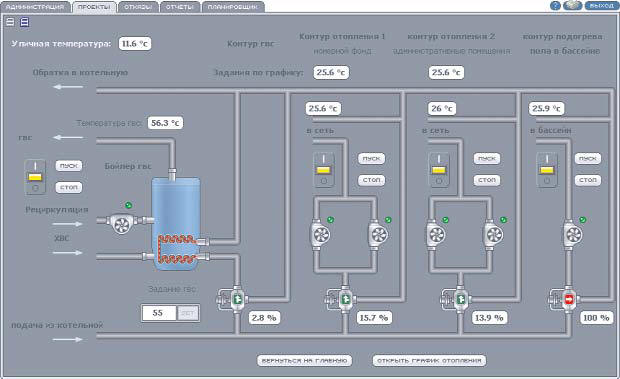Flip the heating circuit 1 power switch

(x=324, y=170)
